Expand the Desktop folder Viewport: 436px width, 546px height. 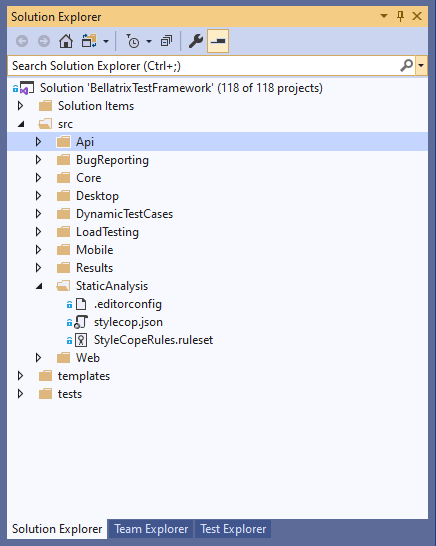tap(39, 196)
